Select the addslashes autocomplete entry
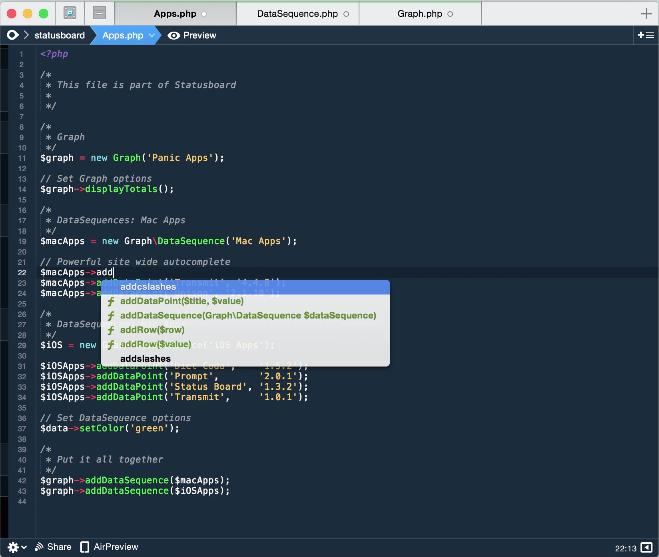 pos(145,358)
